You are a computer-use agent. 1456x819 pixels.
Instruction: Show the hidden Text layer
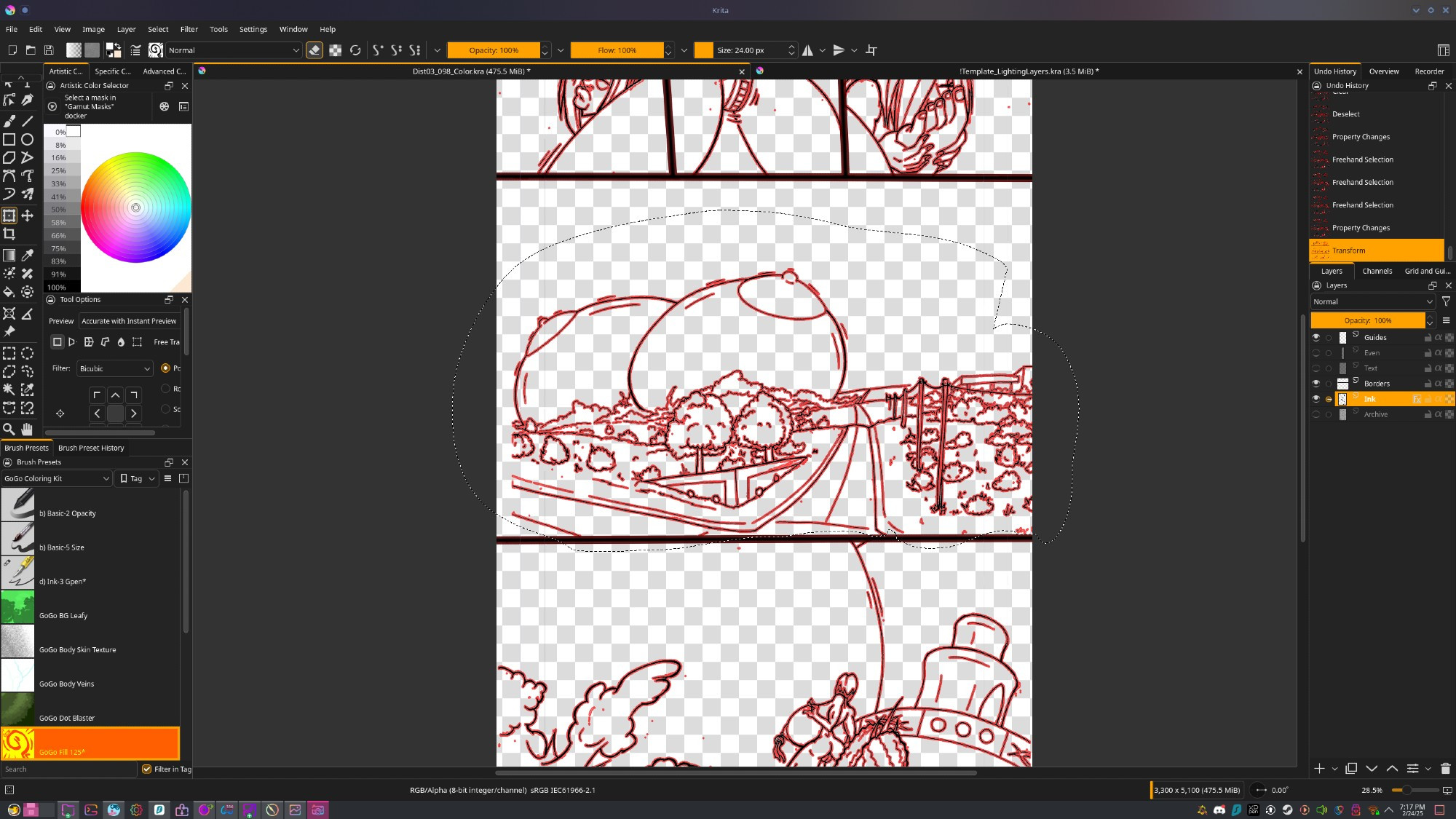click(1315, 368)
